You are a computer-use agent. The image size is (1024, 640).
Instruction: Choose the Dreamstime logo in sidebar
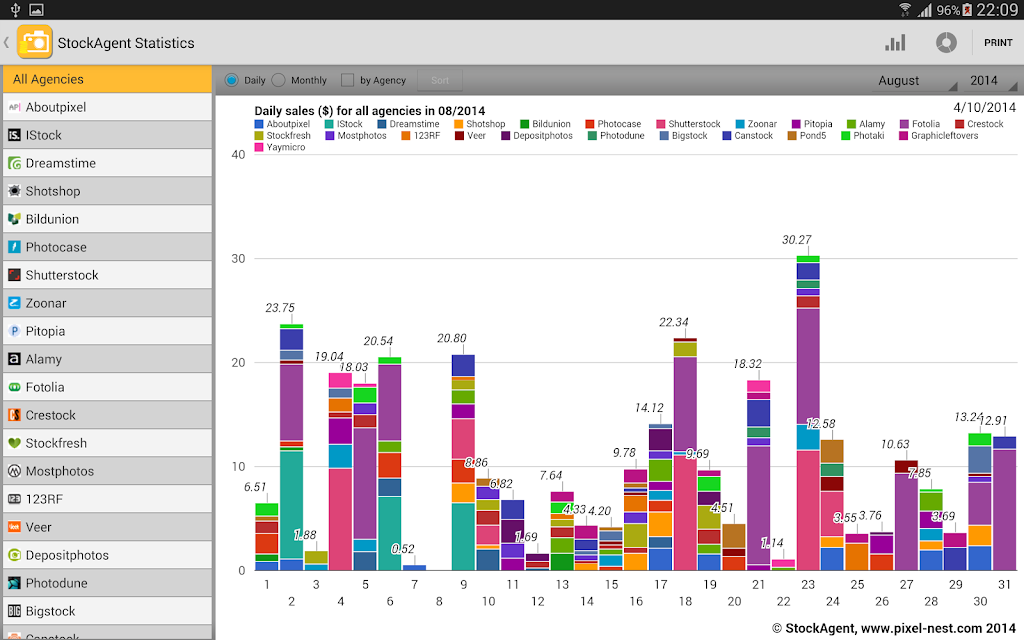click(x=14, y=163)
